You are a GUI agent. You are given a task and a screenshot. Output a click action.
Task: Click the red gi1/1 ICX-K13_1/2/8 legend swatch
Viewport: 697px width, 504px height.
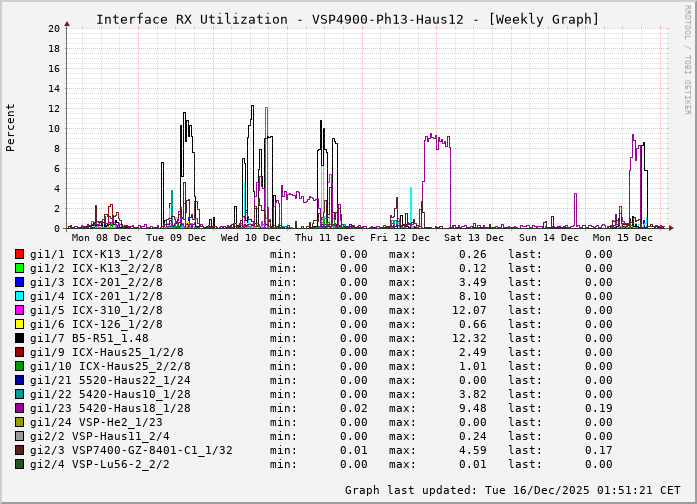(20, 255)
